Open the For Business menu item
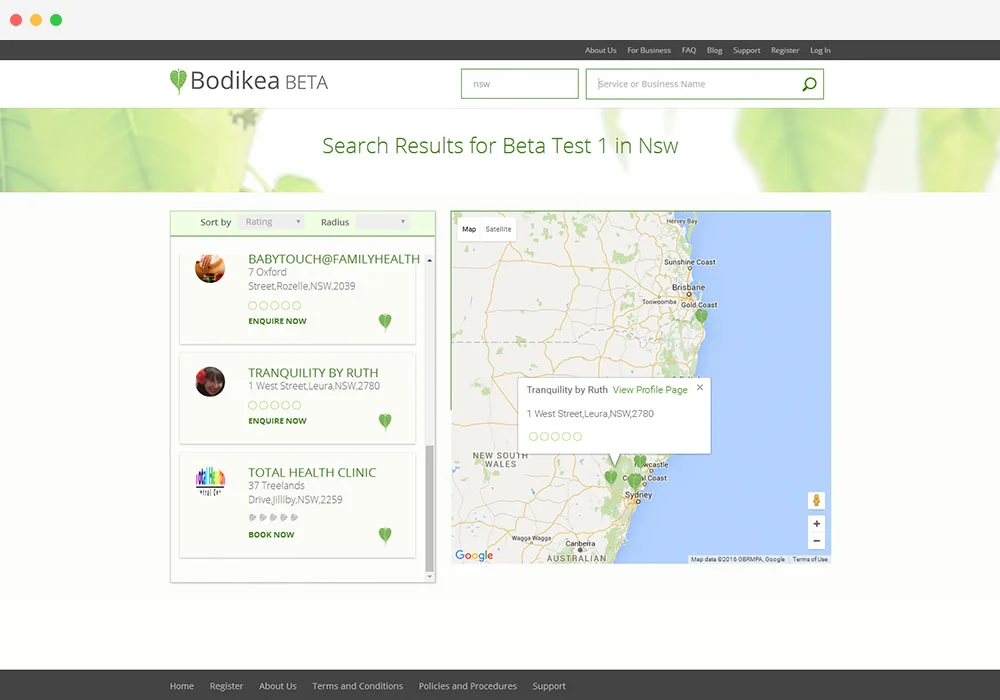 pyautogui.click(x=648, y=50)
